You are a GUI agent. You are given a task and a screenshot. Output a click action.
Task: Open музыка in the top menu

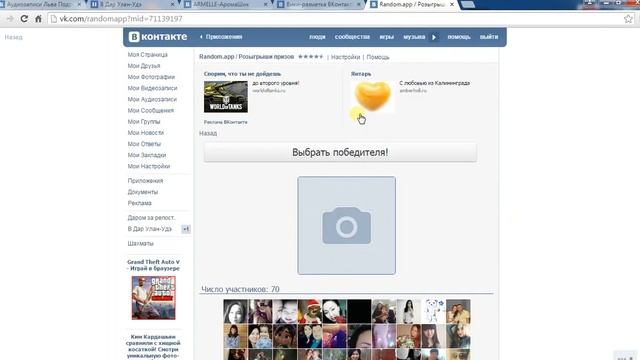pyautogui.click(x=414, y=37)
